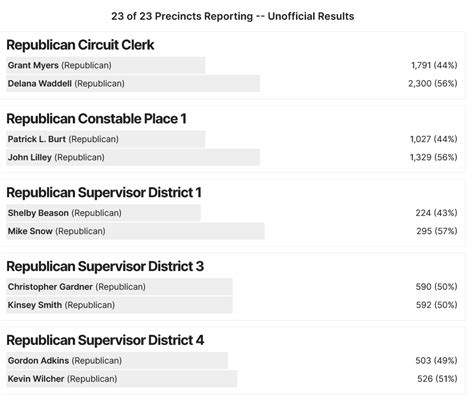Image resolution: width=474 pixels, height=401 pixels.
Task: Select the Kevin Wilcher result bar
Action: tap(121, 379)
